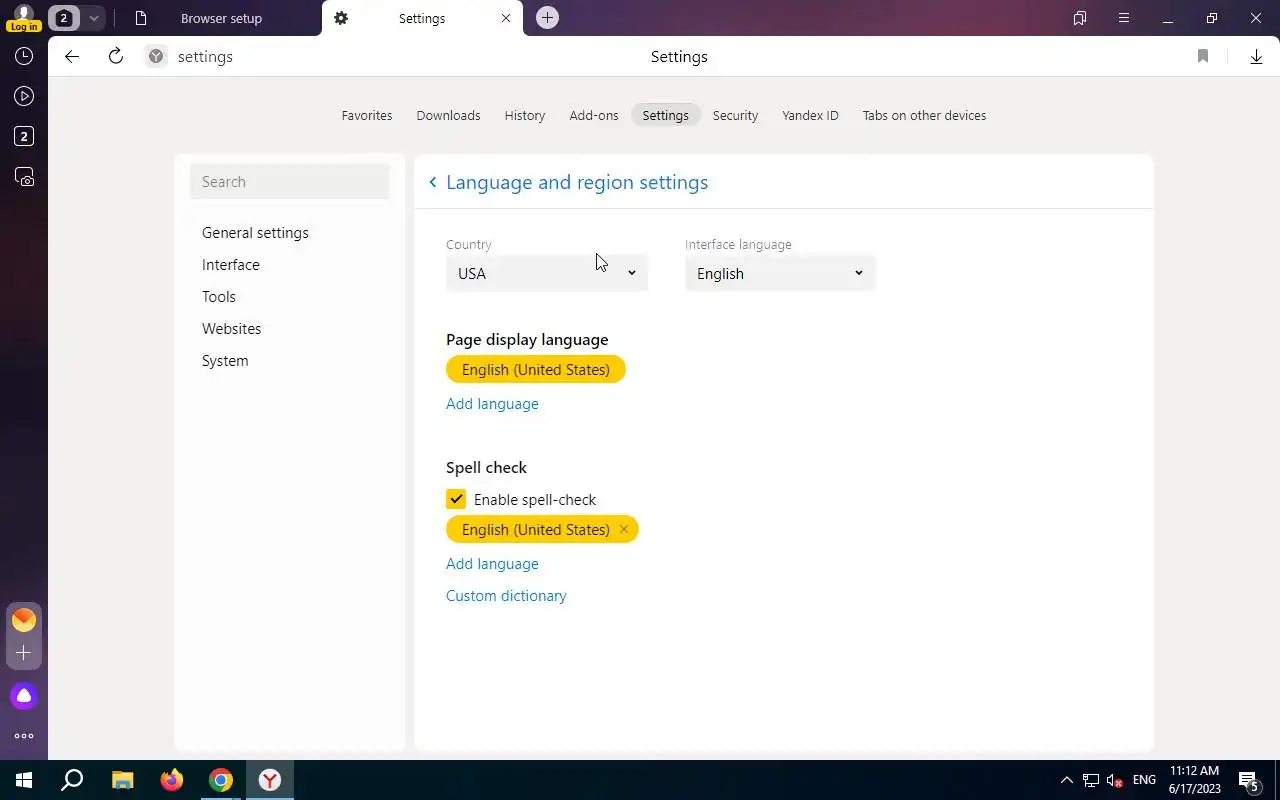Switch to the Browser setup tab

(221, 18)
